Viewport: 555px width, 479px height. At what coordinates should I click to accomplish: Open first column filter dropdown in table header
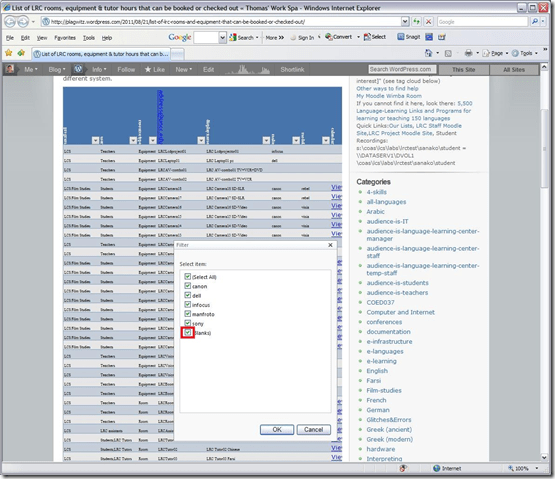pyautogui.click(x=95, y=141)
